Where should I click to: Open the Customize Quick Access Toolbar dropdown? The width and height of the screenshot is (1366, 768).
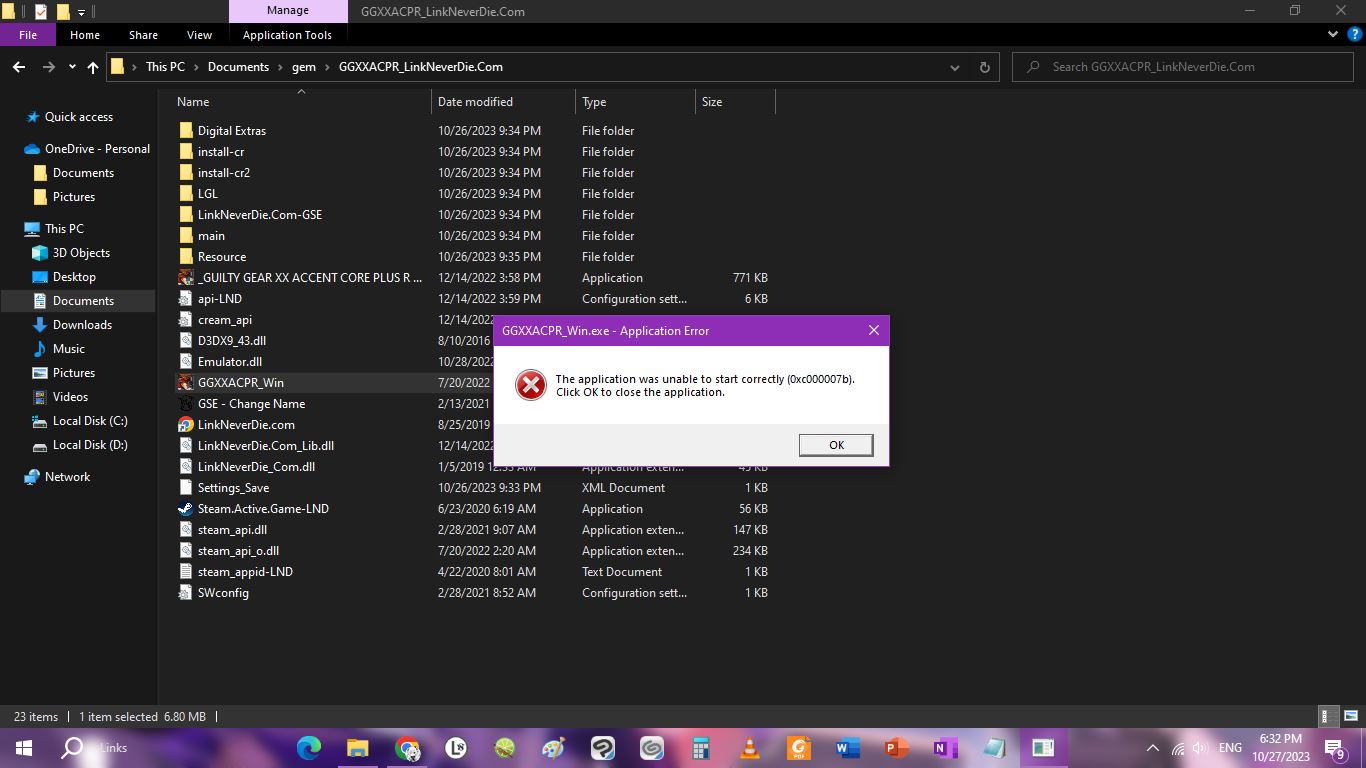[82, 12]
